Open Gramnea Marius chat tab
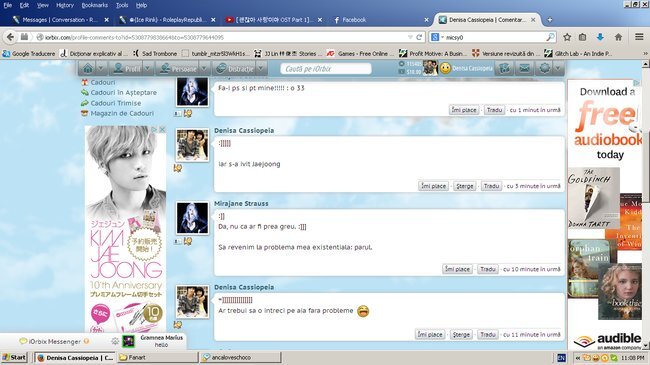The height and width of the screenshot is (365, 650). pyautogui.click(x=153, y=341)
